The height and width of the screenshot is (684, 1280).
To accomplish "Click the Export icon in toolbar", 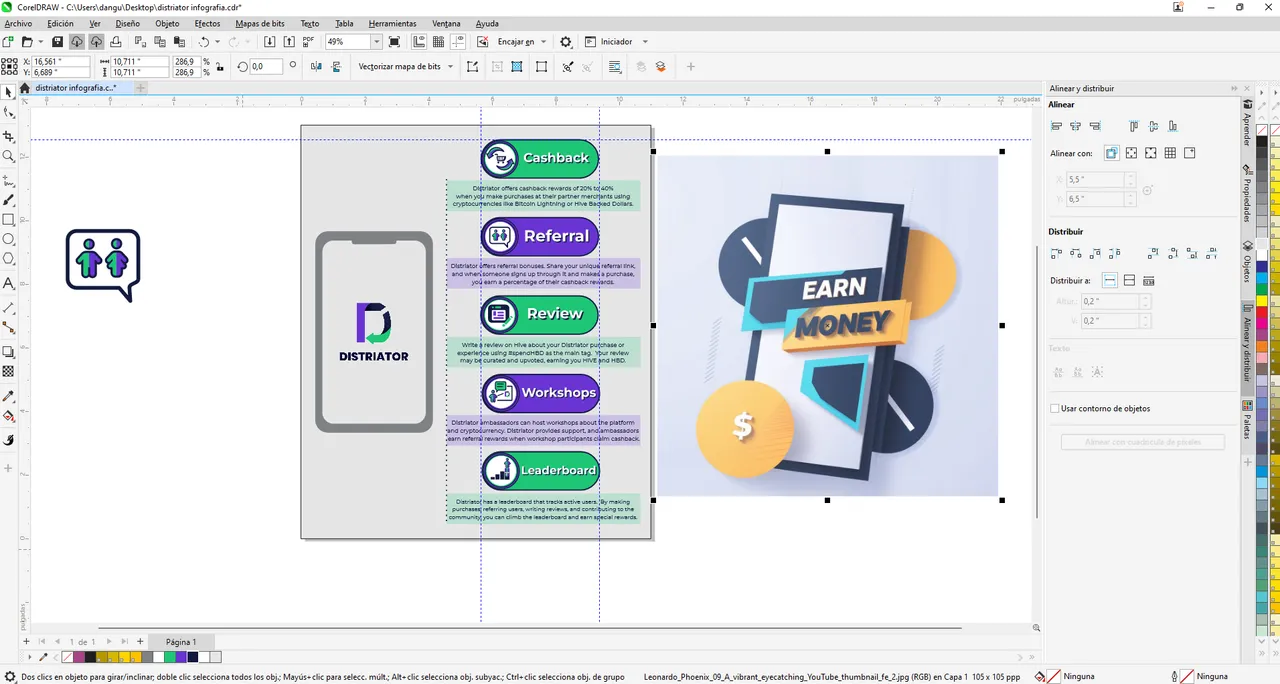I will [x=289, y=42].
